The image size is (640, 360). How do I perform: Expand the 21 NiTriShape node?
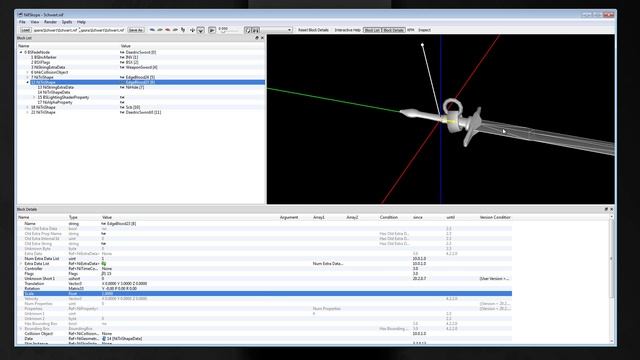point(28,112)
